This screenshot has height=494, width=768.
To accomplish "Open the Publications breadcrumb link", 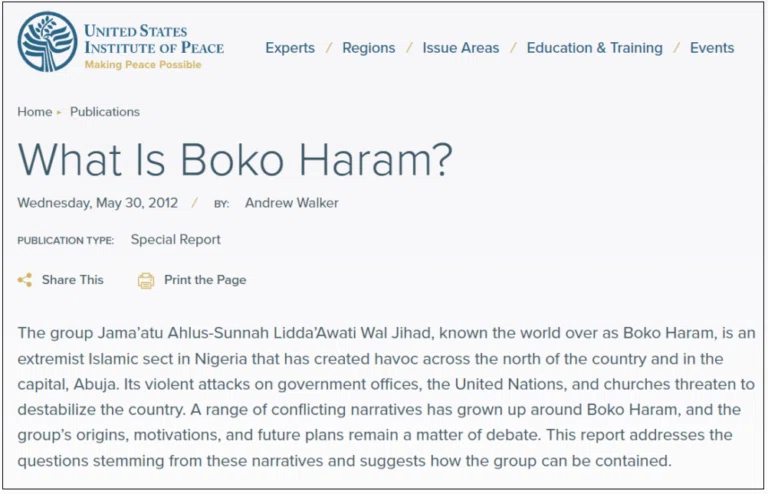I will pos(105,112).
